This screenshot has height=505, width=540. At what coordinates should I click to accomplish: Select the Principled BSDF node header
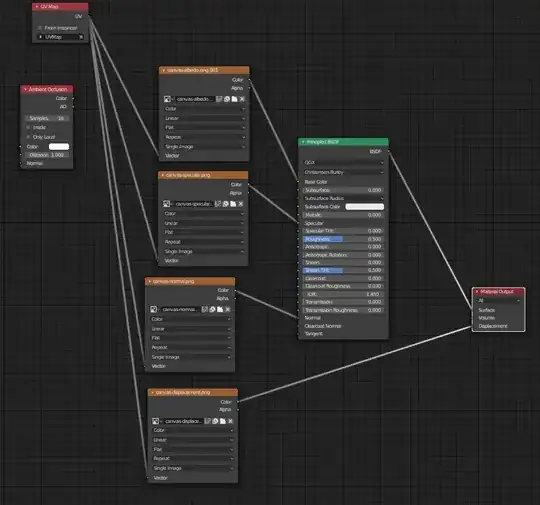pyautogui.click(x=343, y=142)
